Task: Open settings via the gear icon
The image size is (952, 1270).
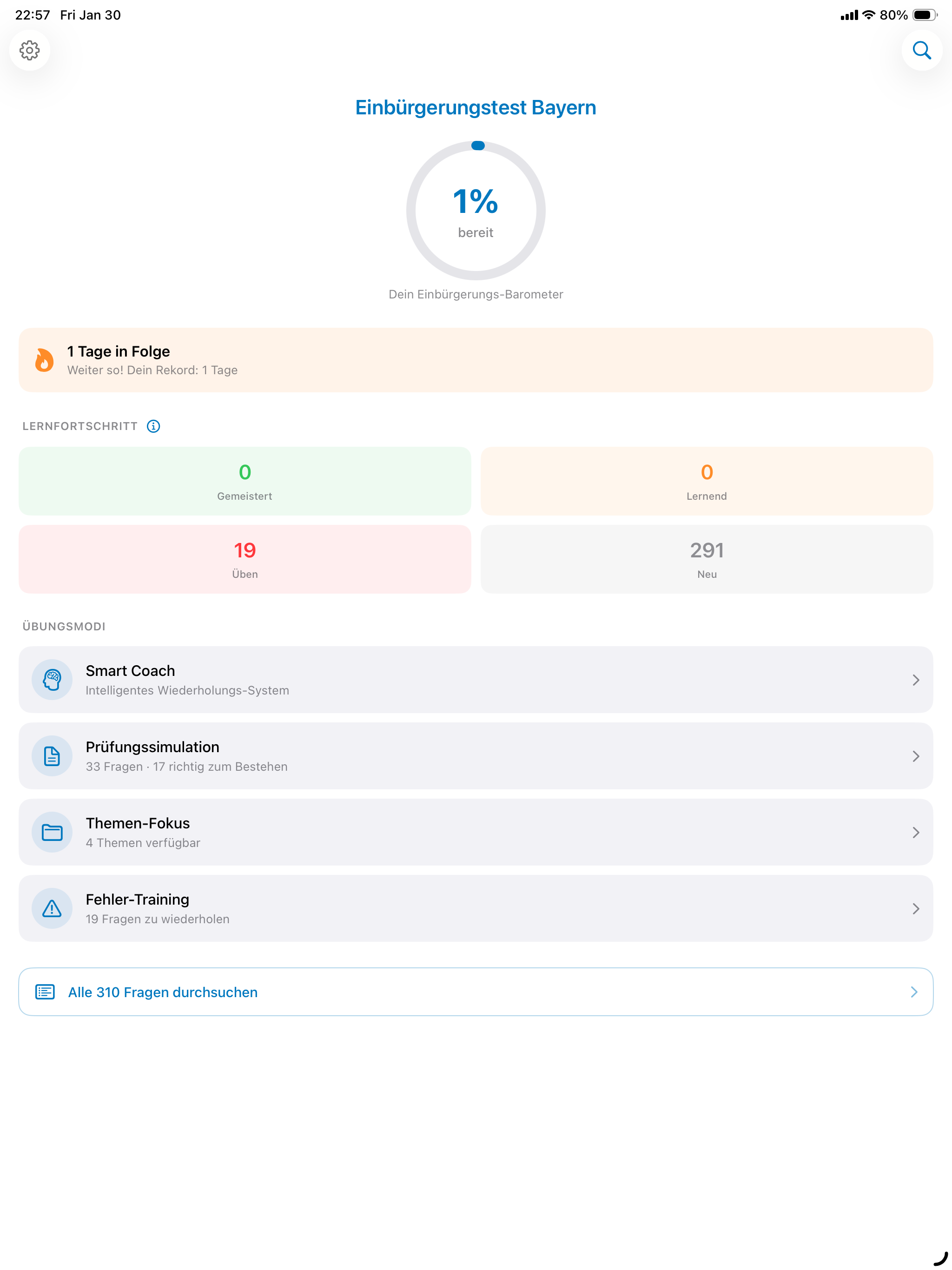Action: tap(30, 51)
